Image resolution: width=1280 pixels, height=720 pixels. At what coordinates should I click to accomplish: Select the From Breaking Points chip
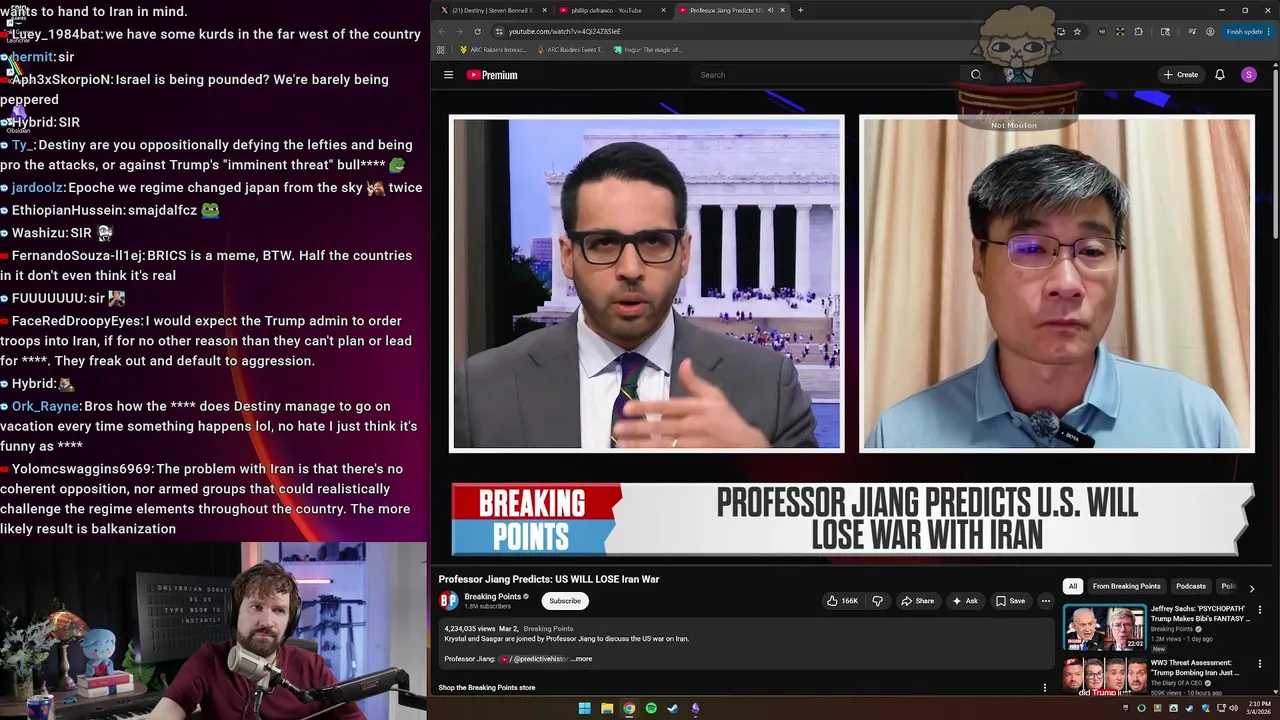pos(1126,586)
